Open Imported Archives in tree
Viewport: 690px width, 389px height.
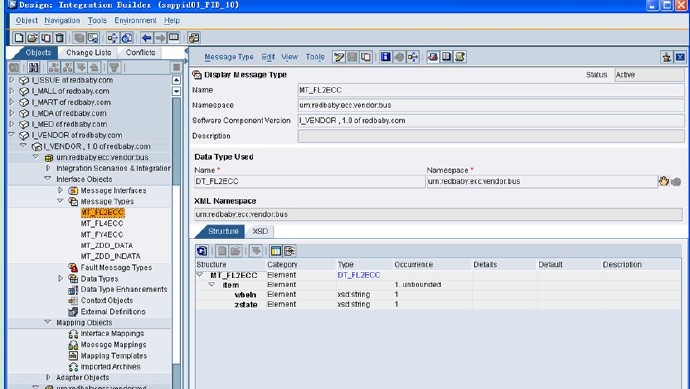click(110, 367)
